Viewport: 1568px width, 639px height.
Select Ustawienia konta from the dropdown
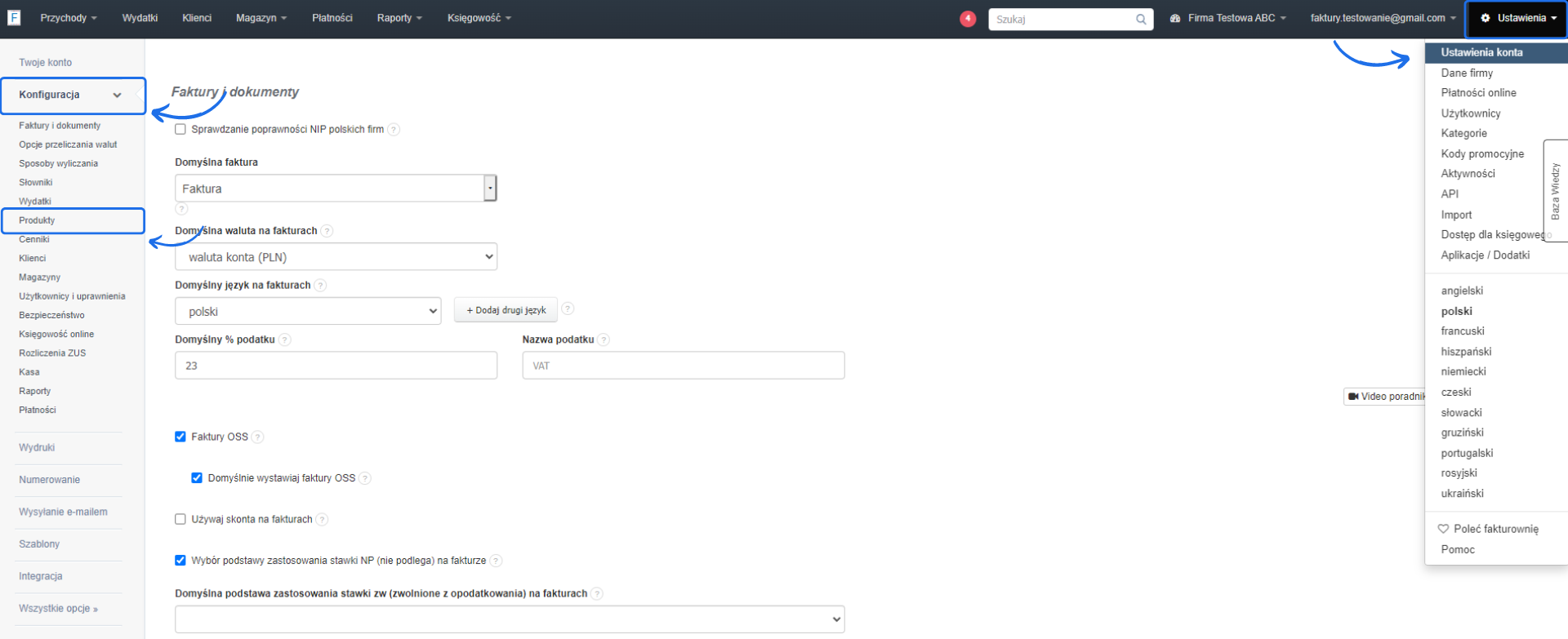[x=1496, y=52]
